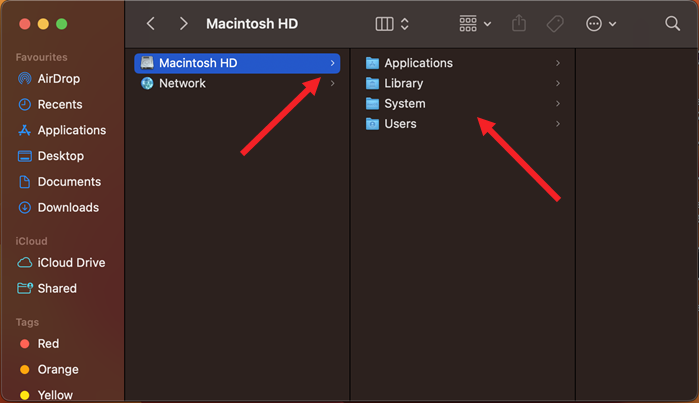Zoom the window with green button
This screenshot has width=699, height=403.
pyautogui.click(x=62, y=24)
